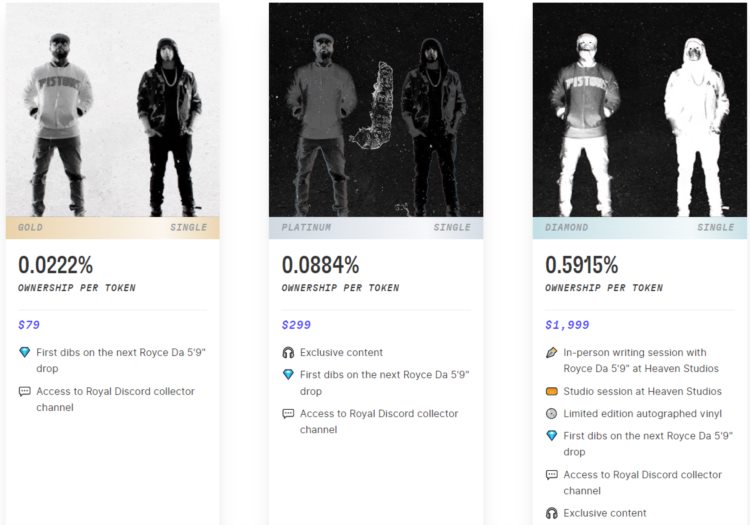Click the 0.5915% ownership per token text
Screen dimensions: 750x525
[582, 266]
